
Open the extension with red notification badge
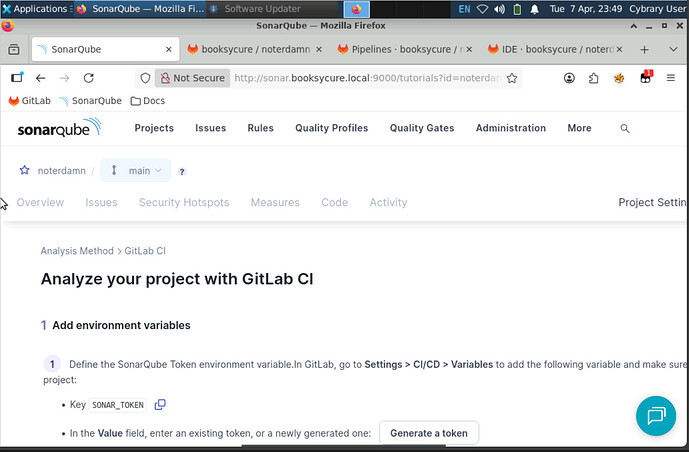coord(645,77)
